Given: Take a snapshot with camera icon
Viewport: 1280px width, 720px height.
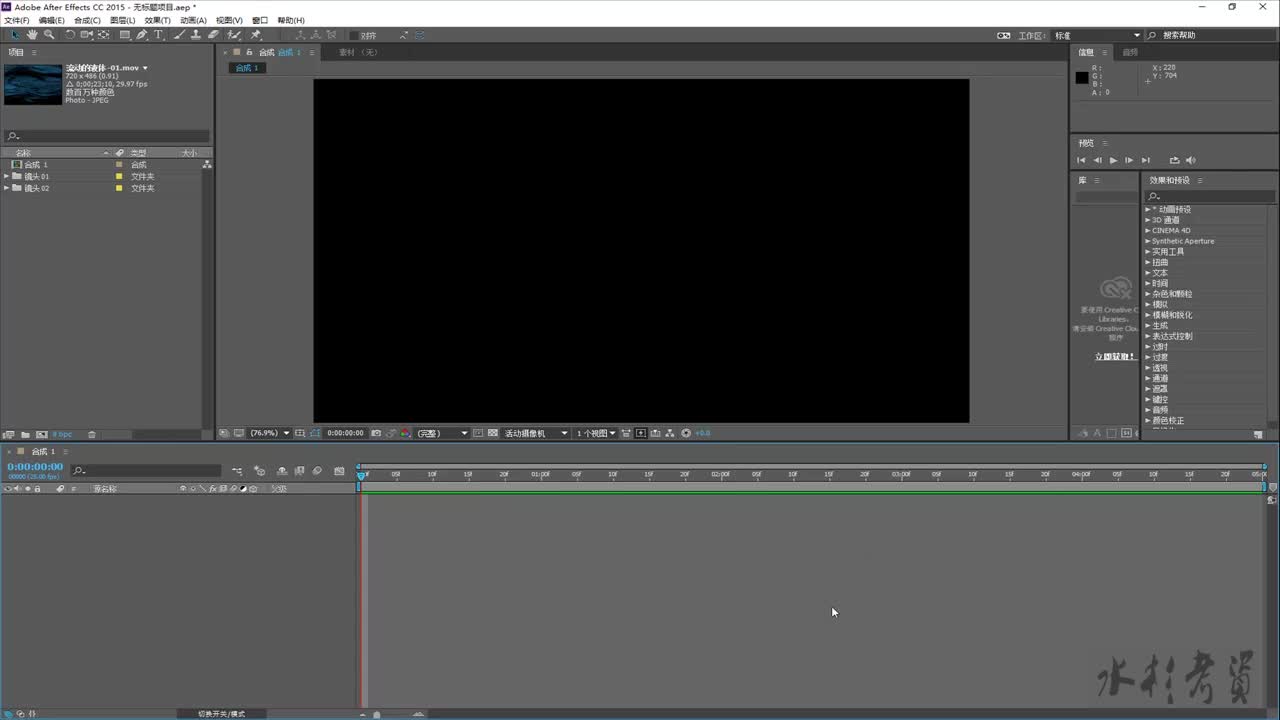Looking at the screenshot, I should click(376, 433).
